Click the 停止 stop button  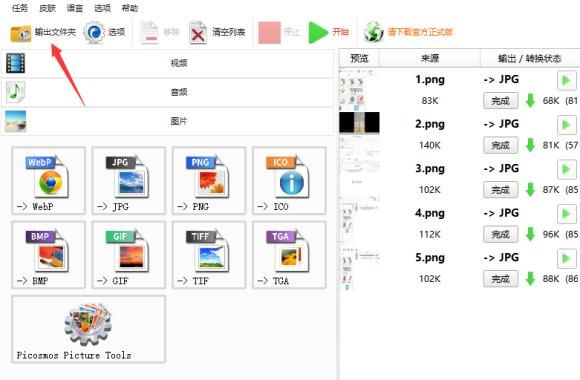pyautogui.click(x=279, y=33)
